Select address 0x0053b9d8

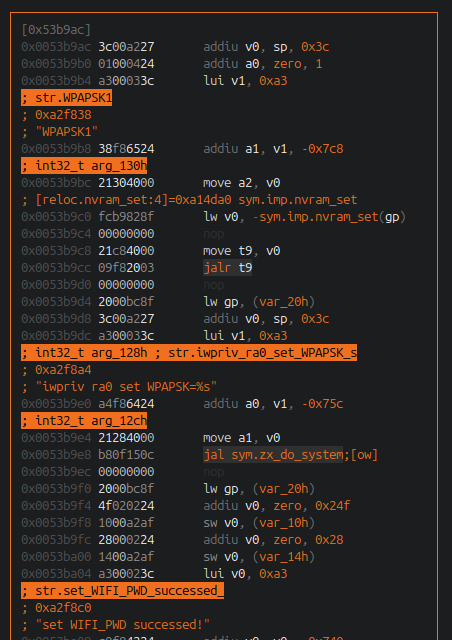(56, 319)
